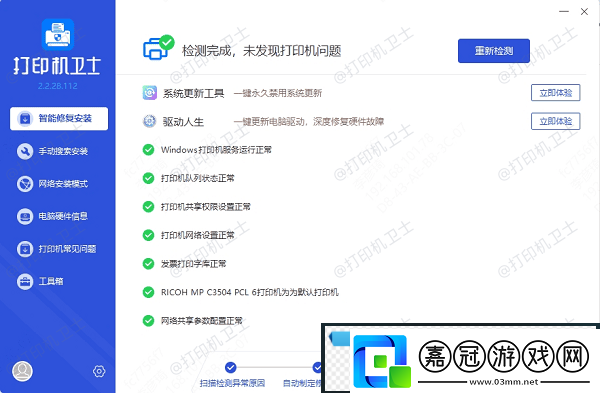Viewport: 600px width, 393px height.
Task: Click the check icon beside 发票打印字库正常
Action: pyautogui.click(x=148, y=264)
